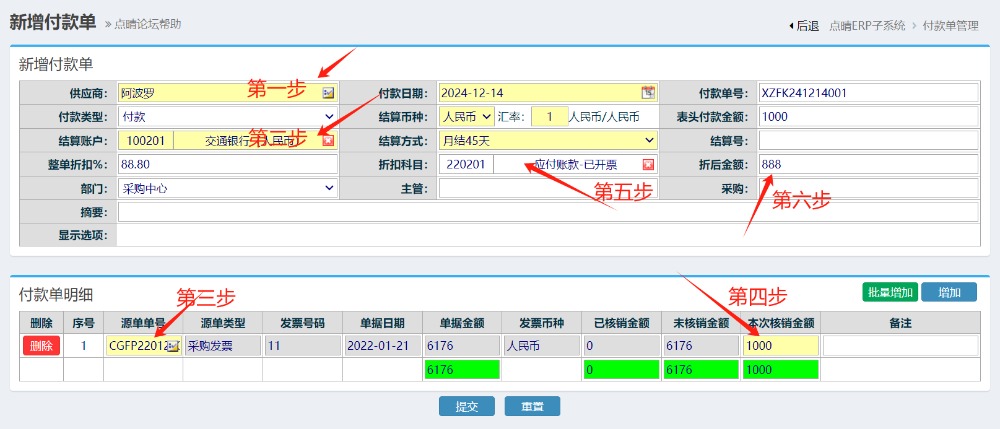Click the 源单单号 column header
The width and height of the screenshot is (1000, 429).
(x=143, y=323)
